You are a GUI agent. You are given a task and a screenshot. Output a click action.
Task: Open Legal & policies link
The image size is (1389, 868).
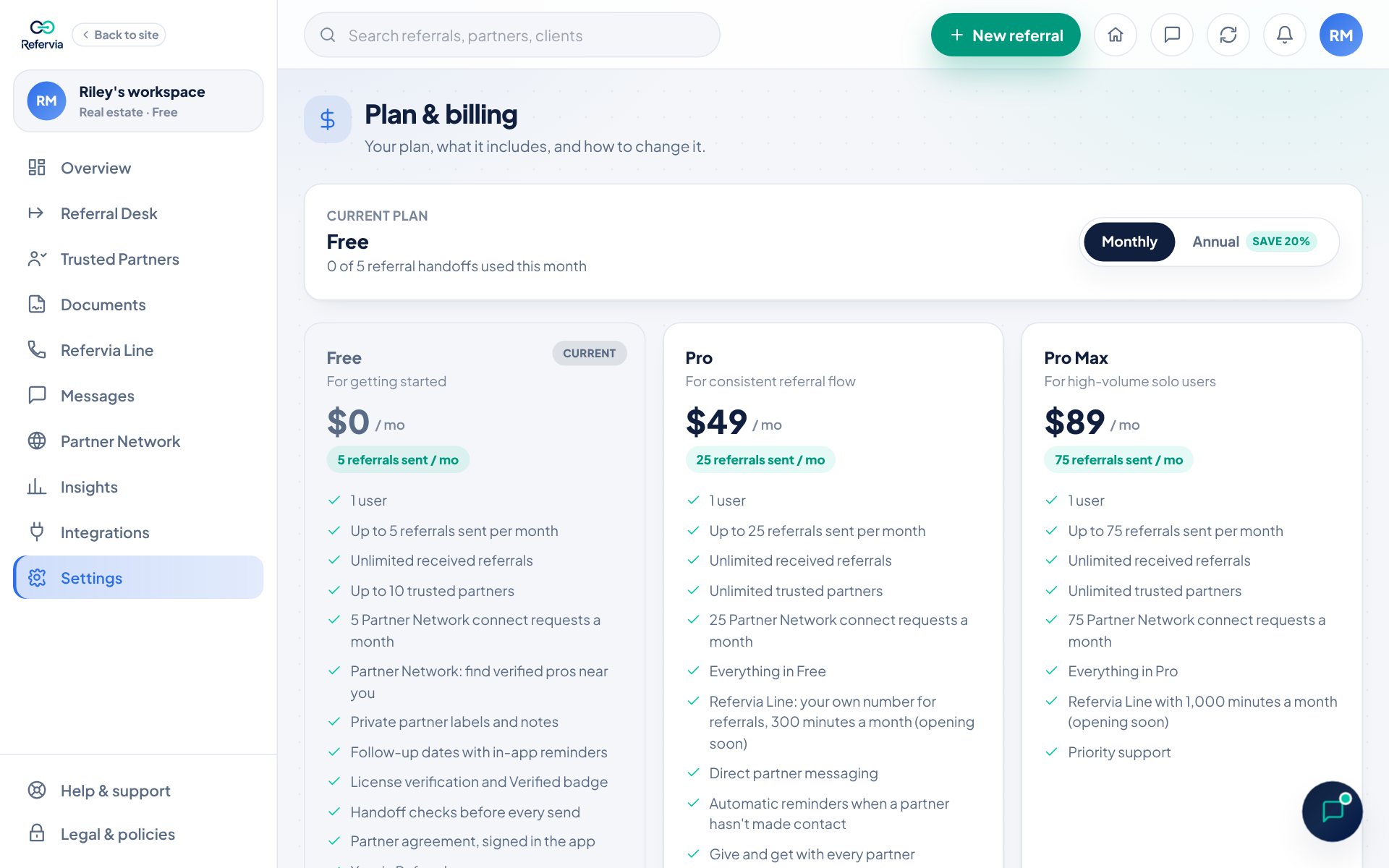click(x=138, y=833)
